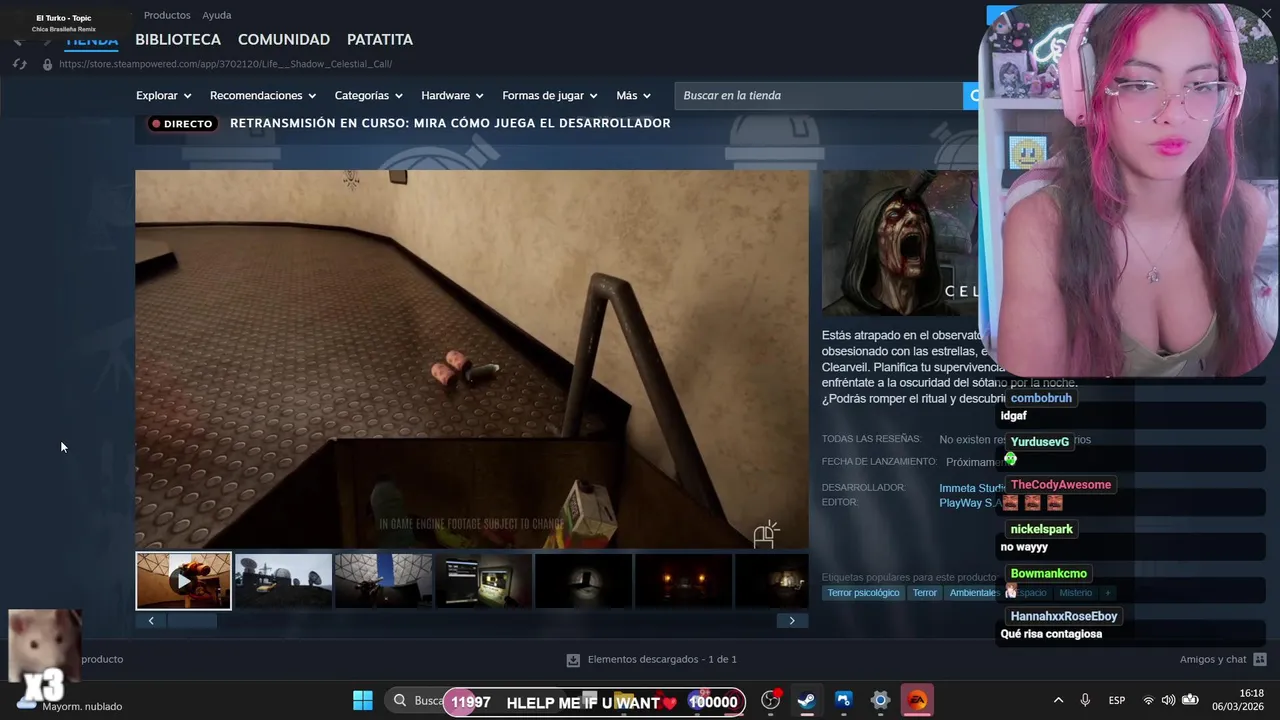Click the microphone tray icon

[x=1085, y=700]
